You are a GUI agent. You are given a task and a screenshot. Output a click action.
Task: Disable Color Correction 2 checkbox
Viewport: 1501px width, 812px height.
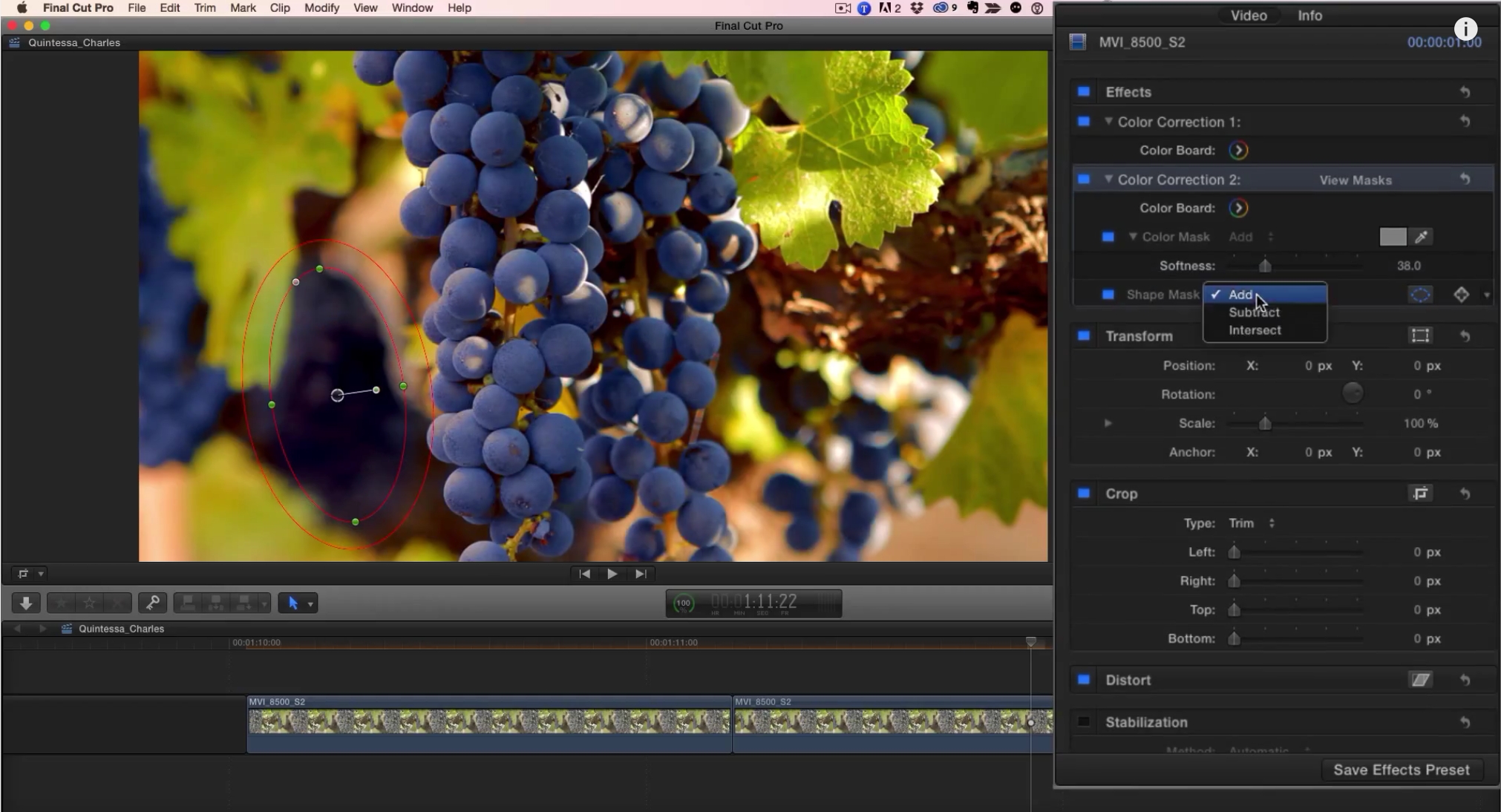pos(1084,179)
